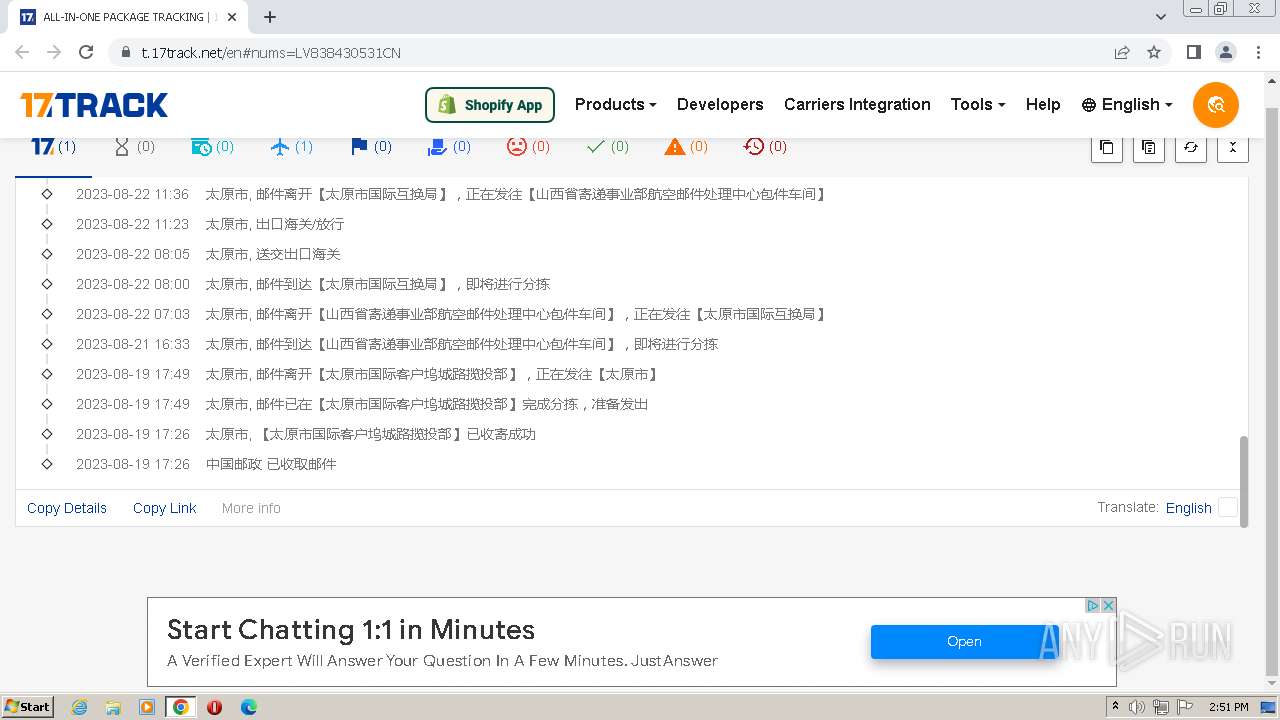The width and height of the screenshot is (1280, 720).
Task: Click the copy all numbers icon
Action: 1106,147
